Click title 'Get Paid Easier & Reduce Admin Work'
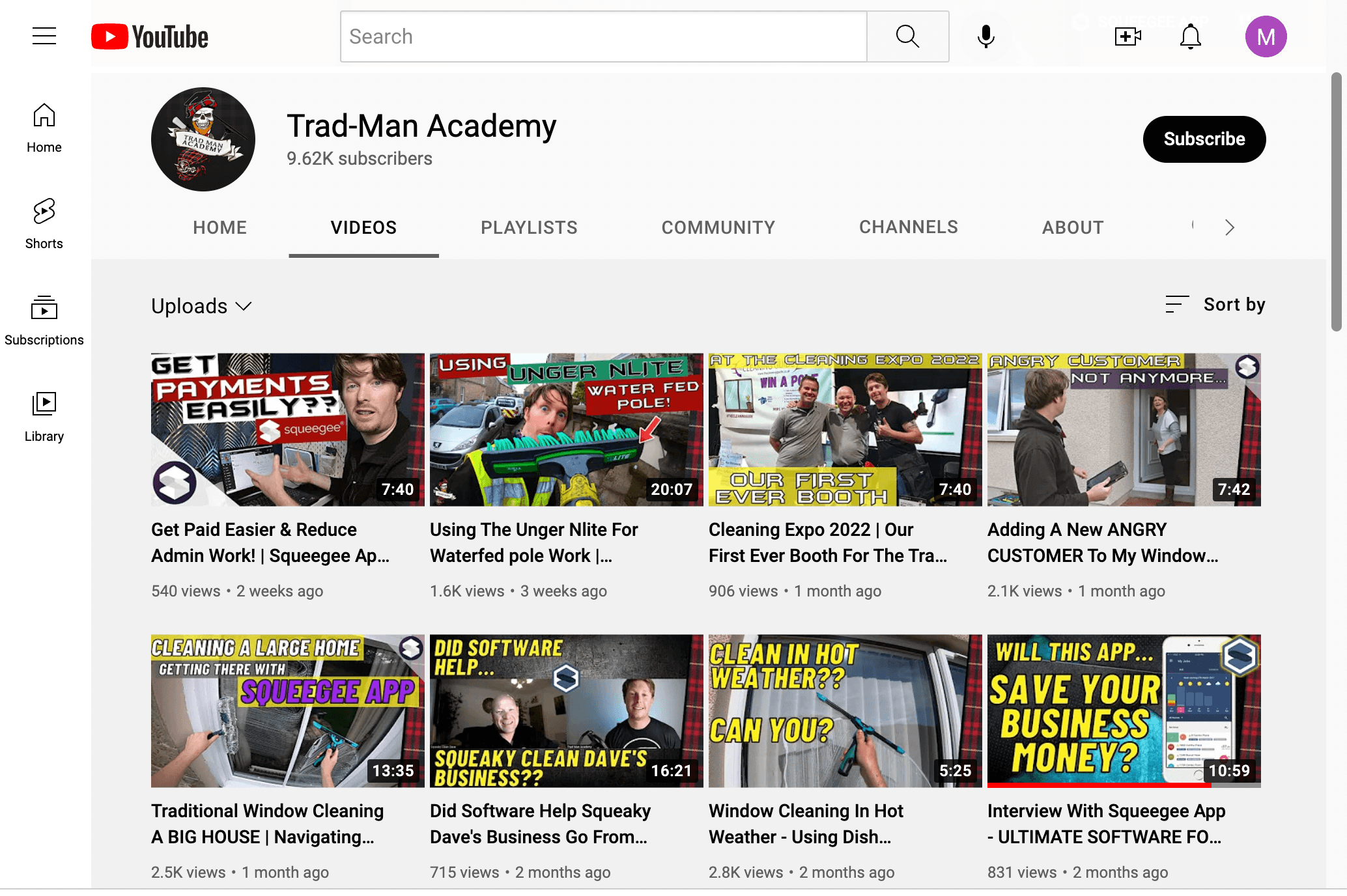Screen dimensions: 1347x896 point(270,542)
